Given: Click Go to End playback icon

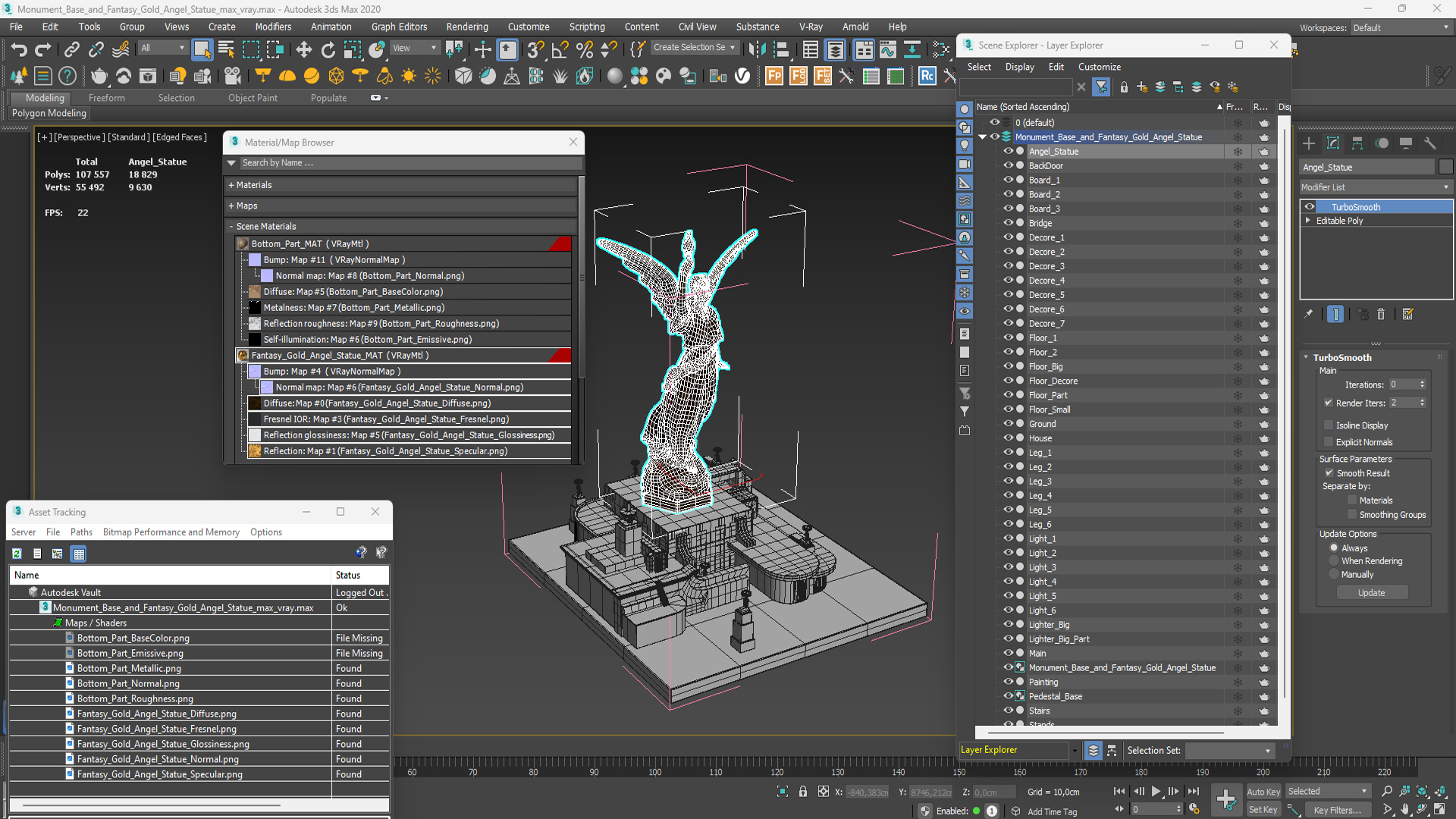Looking at the screenshot, I should tap(1194, 791).
